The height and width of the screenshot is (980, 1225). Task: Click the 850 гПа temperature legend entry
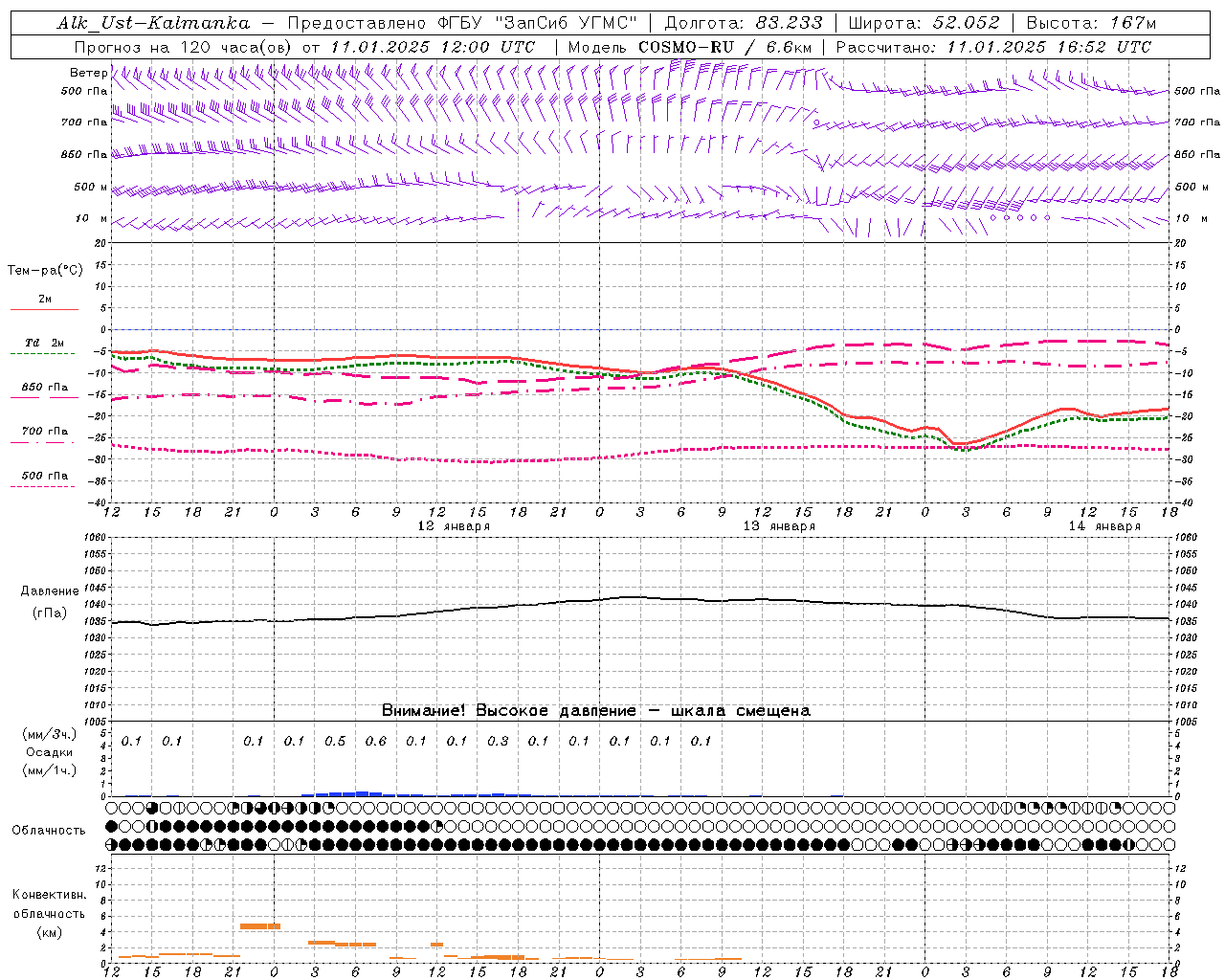tap(45, 388)
